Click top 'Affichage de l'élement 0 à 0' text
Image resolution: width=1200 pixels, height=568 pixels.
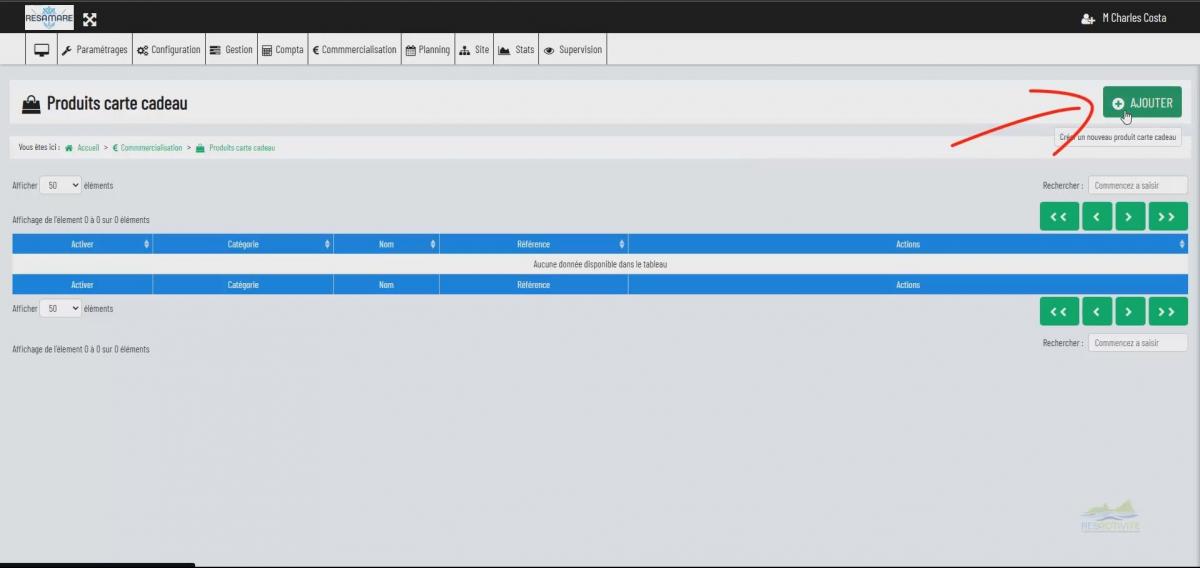(x=81, y=220)
